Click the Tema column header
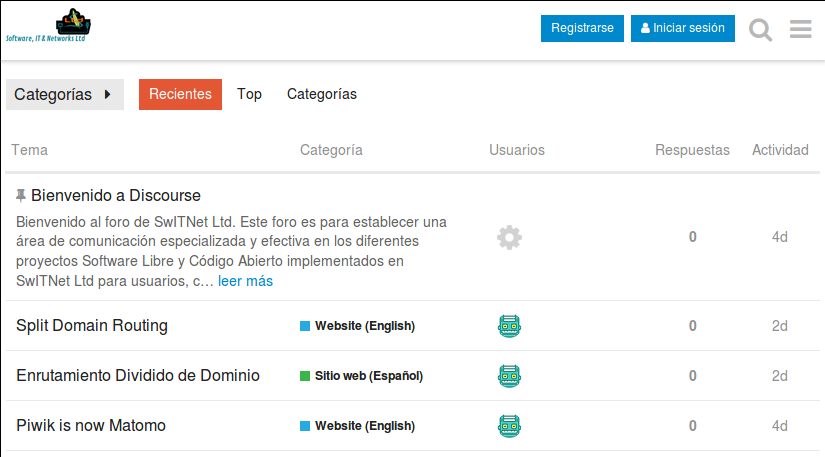 [29, 150]
